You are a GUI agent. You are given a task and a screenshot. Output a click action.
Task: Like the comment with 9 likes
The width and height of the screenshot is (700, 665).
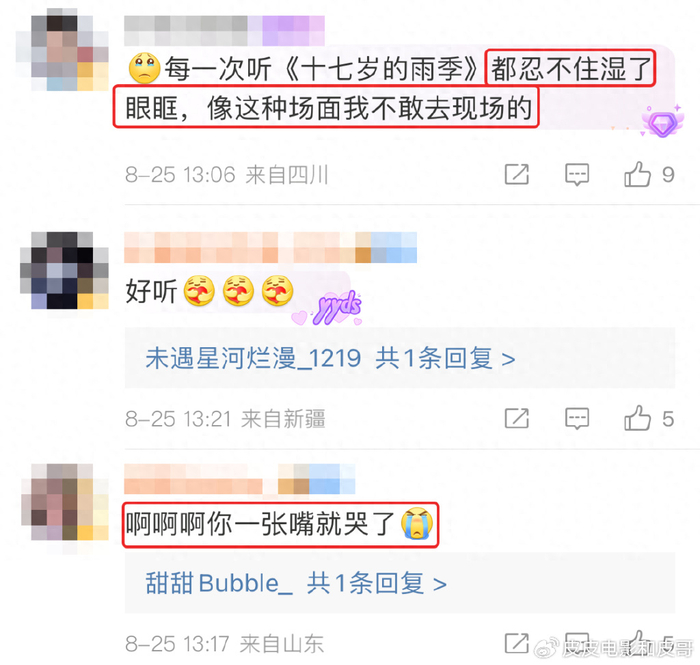pyautogui.click(x=637, y=174)
